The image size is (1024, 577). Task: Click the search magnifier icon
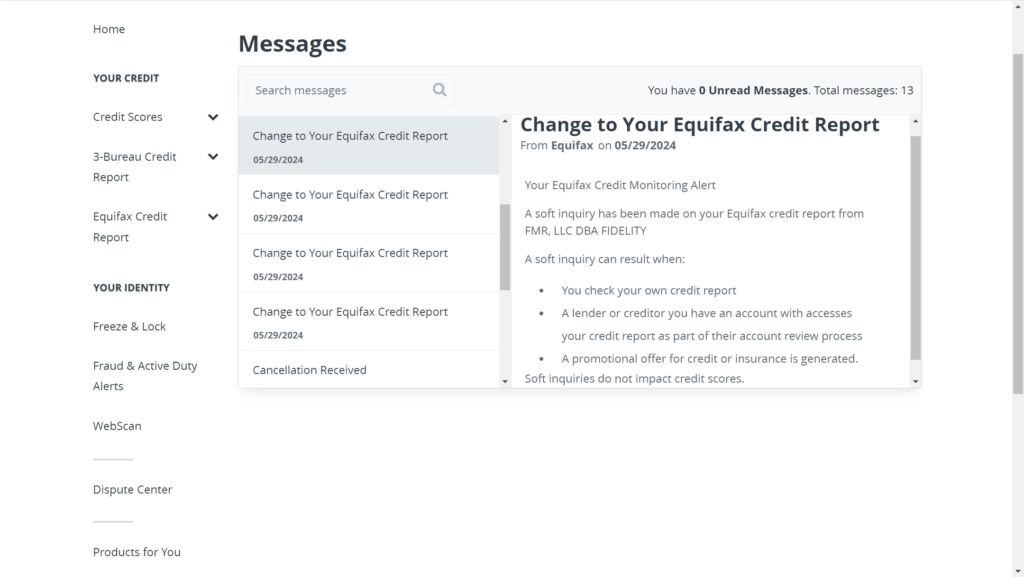[440, 90]
